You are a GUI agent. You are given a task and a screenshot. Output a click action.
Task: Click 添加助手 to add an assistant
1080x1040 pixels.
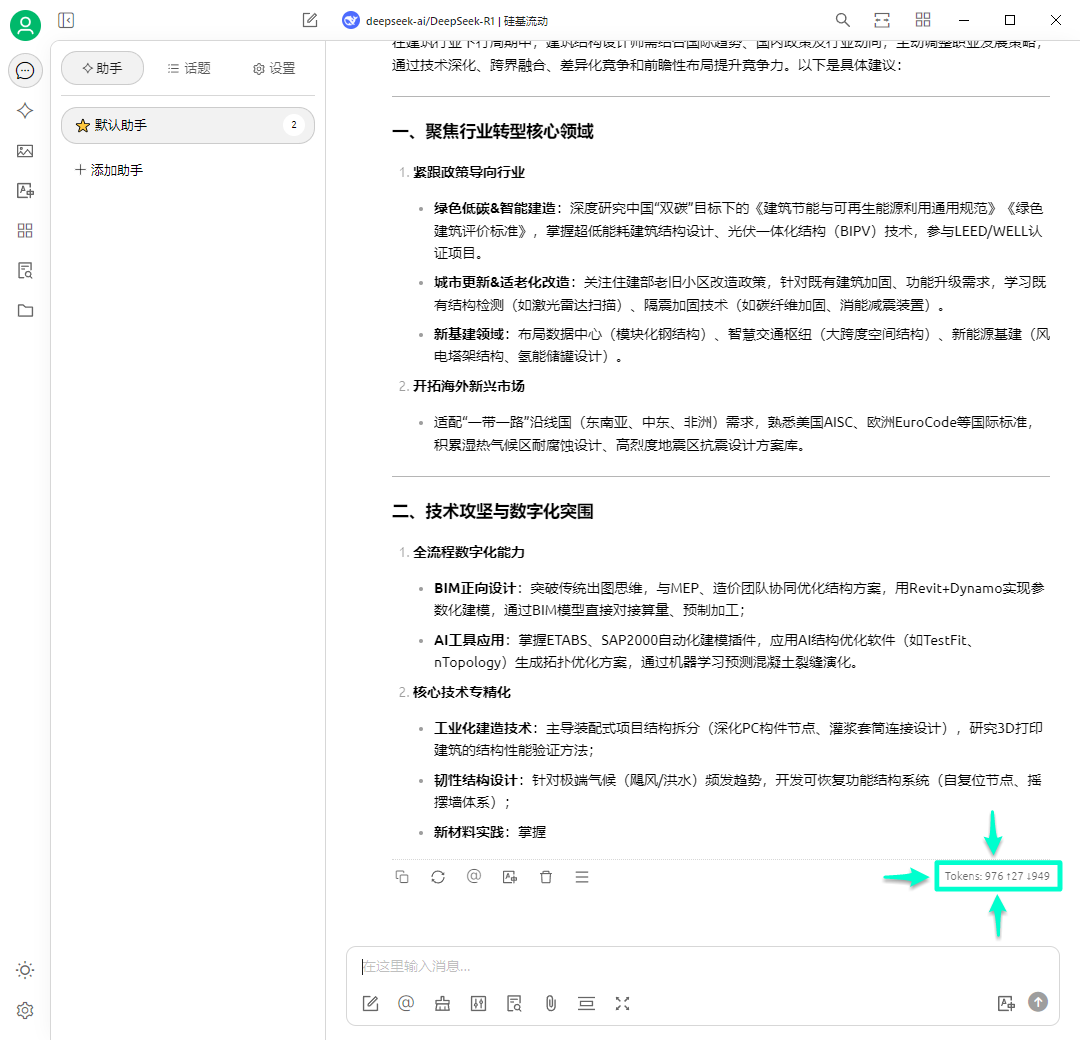[110, 170]
